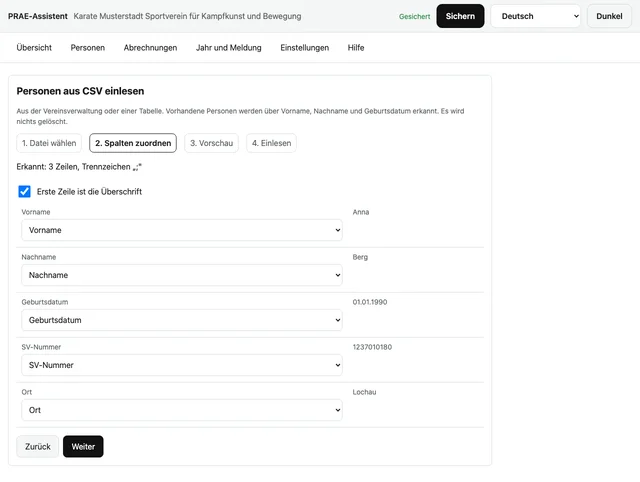Click the sample value Anna
Image resolution: width=640 pixels, height=482 pixels.
point(361,212)
